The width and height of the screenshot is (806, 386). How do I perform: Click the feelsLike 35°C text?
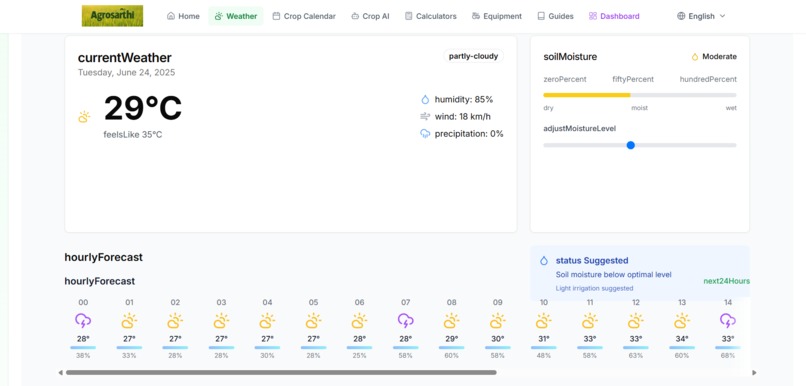(x=133, y=135)
